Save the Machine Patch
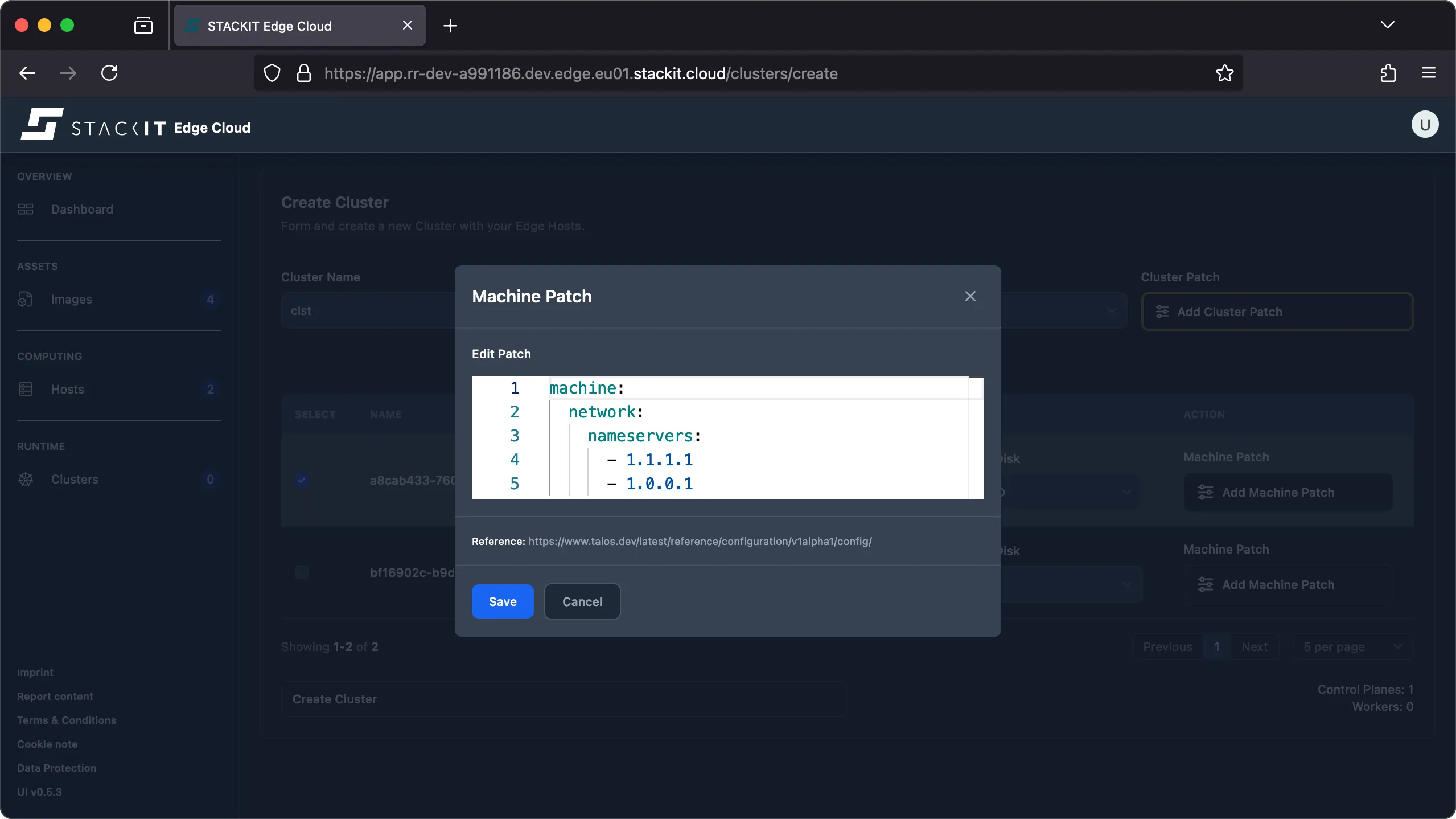This screenshot has height=819, width=1456. [x=501, y=601]
